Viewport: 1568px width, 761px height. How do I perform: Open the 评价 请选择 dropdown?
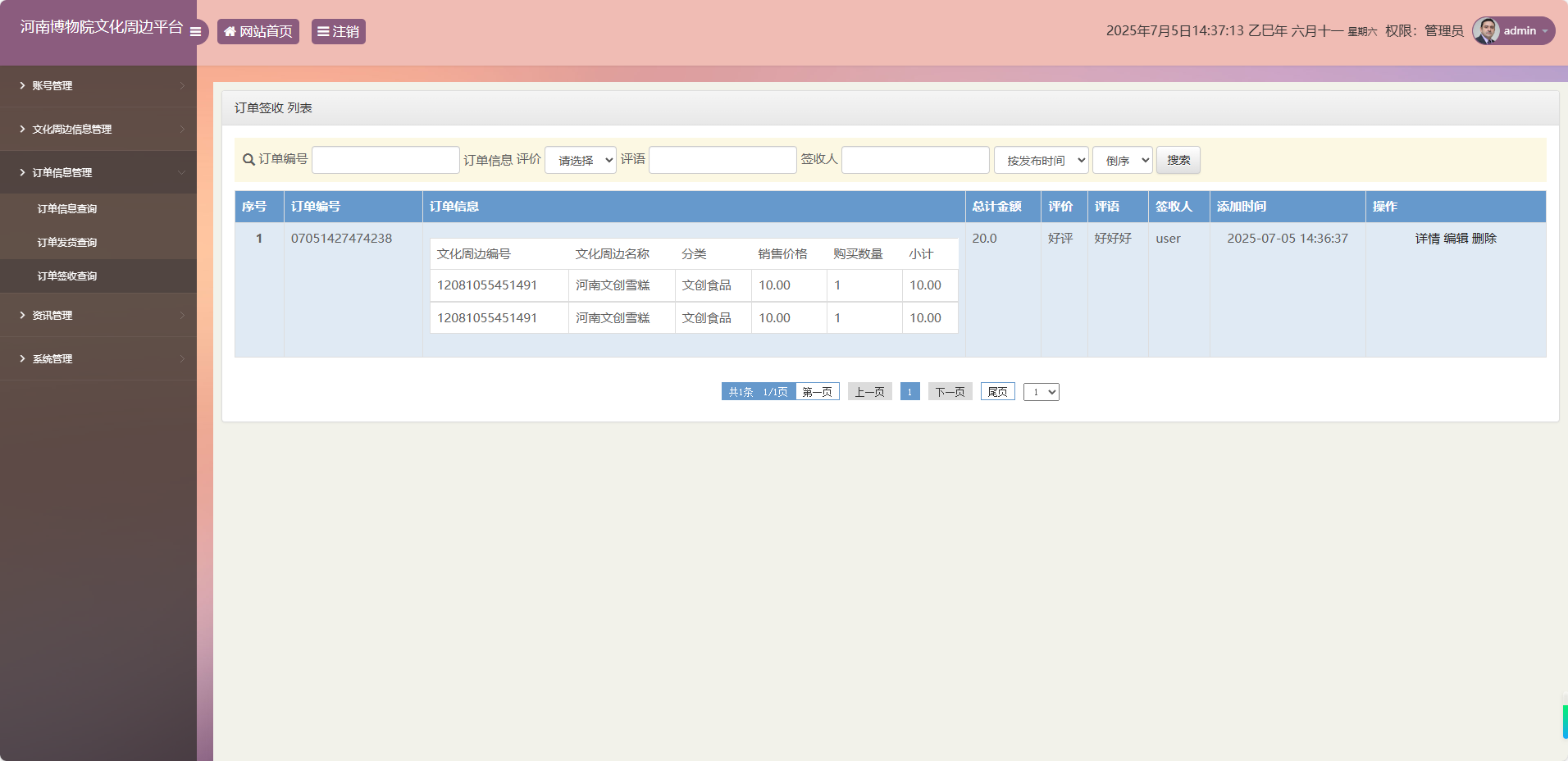[x=581, y=161]
